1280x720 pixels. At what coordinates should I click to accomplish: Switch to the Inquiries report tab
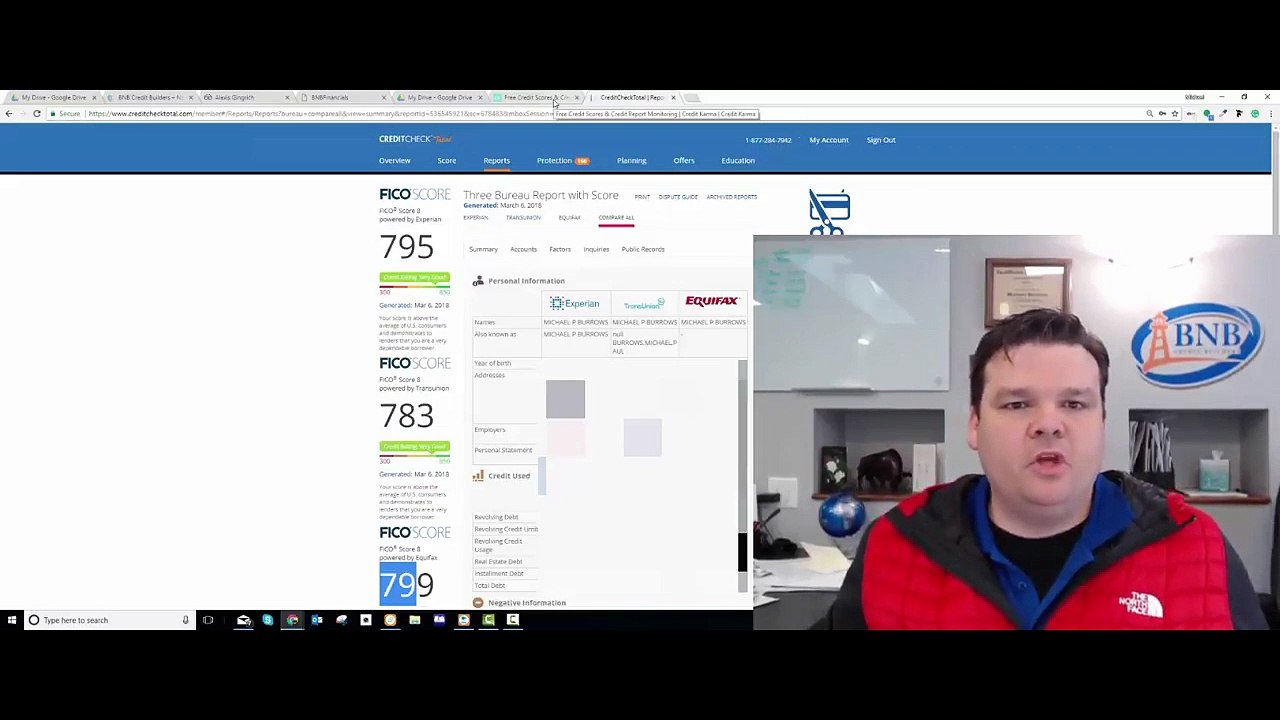pyautogui.click(x=596, y=249)
